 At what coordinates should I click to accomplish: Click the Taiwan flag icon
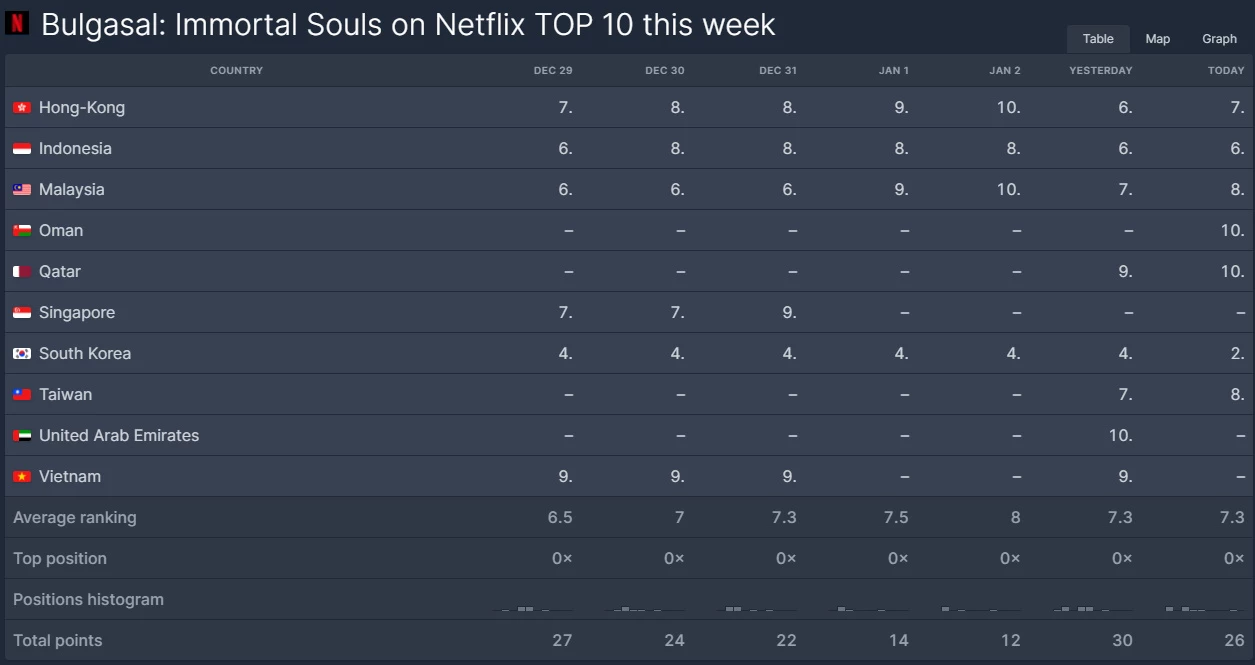click(22, 395)
